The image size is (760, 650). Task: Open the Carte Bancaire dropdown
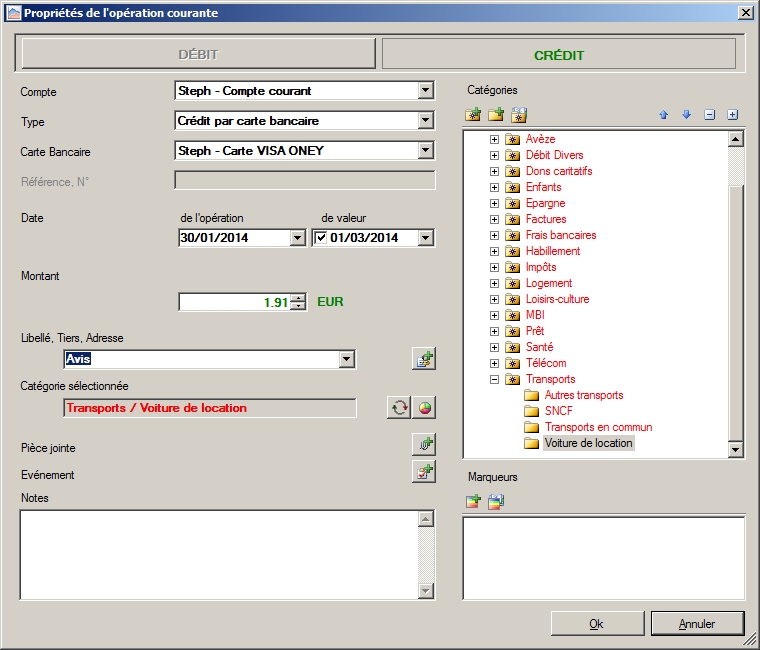[x=426, y=151]
